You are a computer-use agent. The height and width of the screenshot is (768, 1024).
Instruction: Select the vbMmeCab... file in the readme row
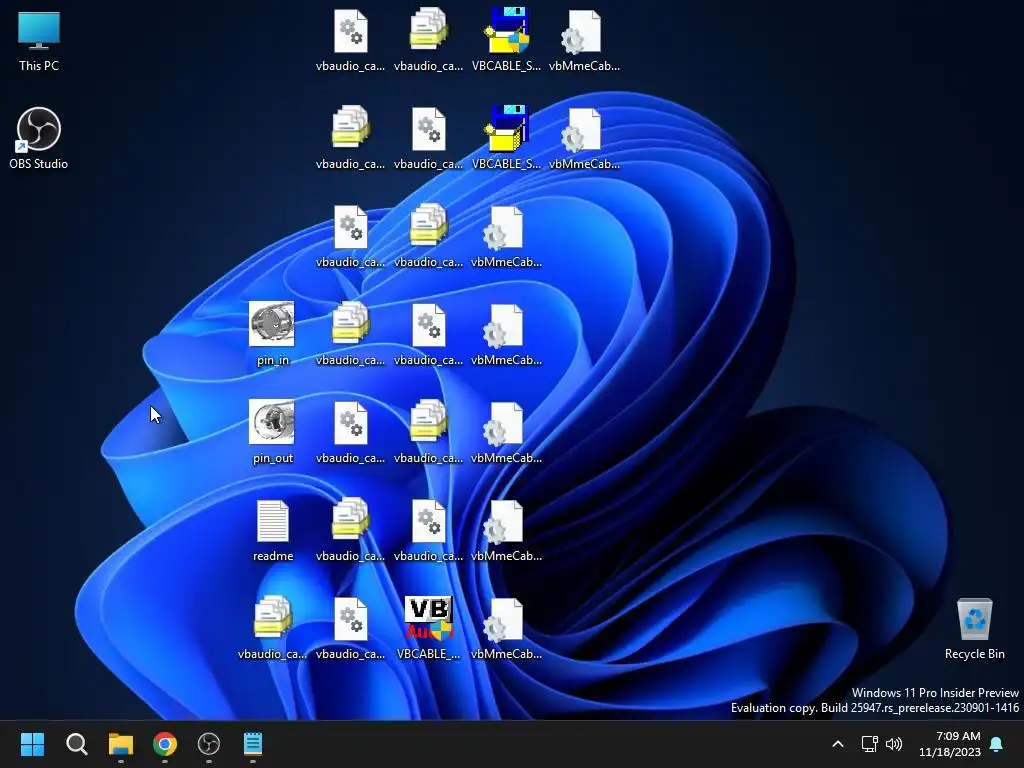click(506, 530)
